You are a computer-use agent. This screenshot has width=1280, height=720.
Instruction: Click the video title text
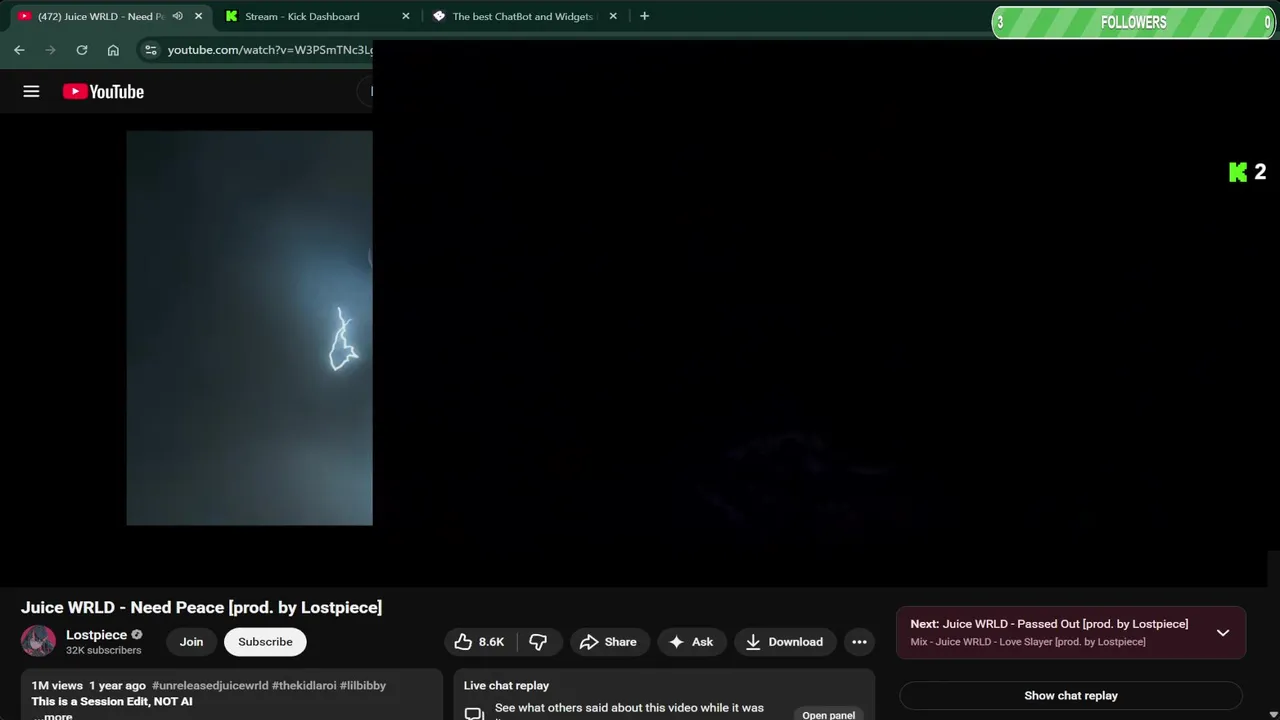(x=201, y=607)
